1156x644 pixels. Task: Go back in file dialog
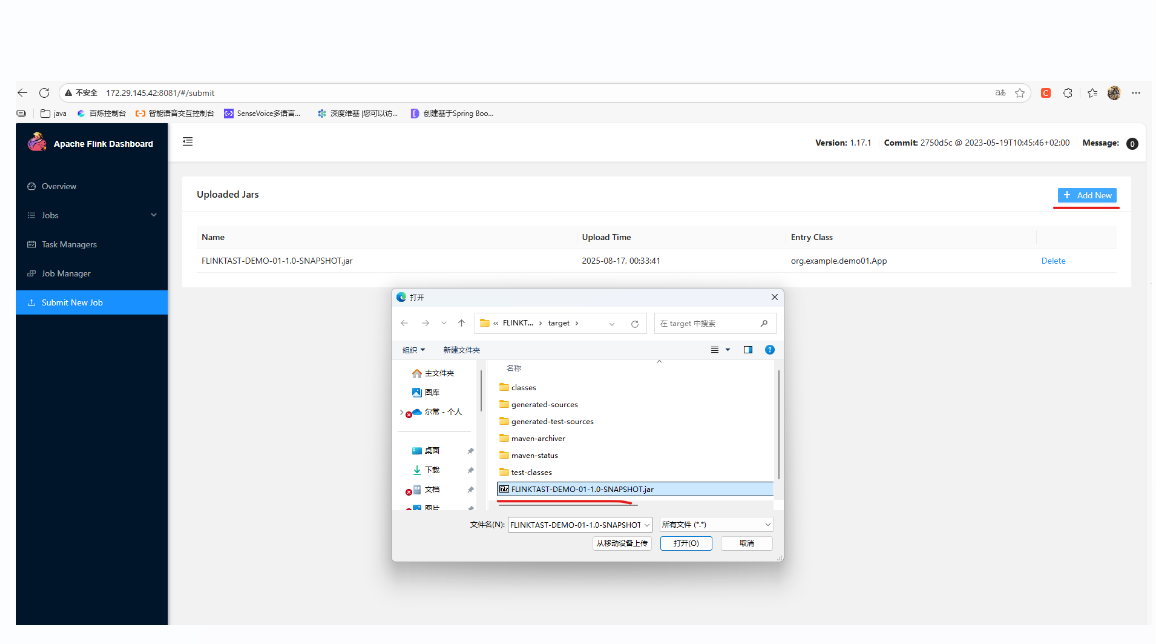[x=404, y=323]
